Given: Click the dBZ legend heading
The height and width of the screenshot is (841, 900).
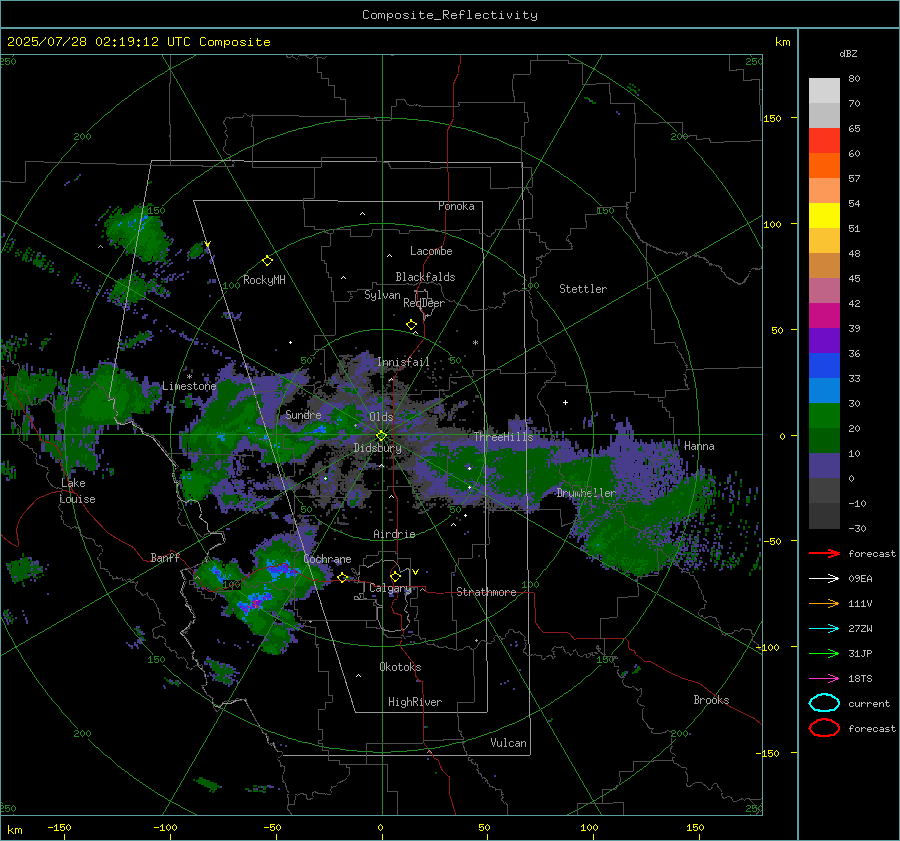Looking at the screenshot, I should coord(848,53).
